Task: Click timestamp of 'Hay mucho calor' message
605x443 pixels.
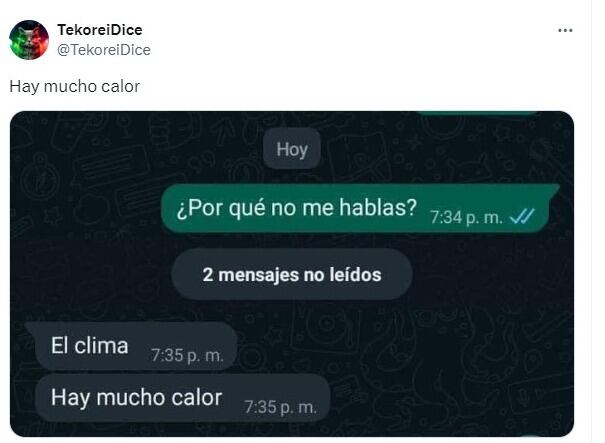Action: coord(281,407)
